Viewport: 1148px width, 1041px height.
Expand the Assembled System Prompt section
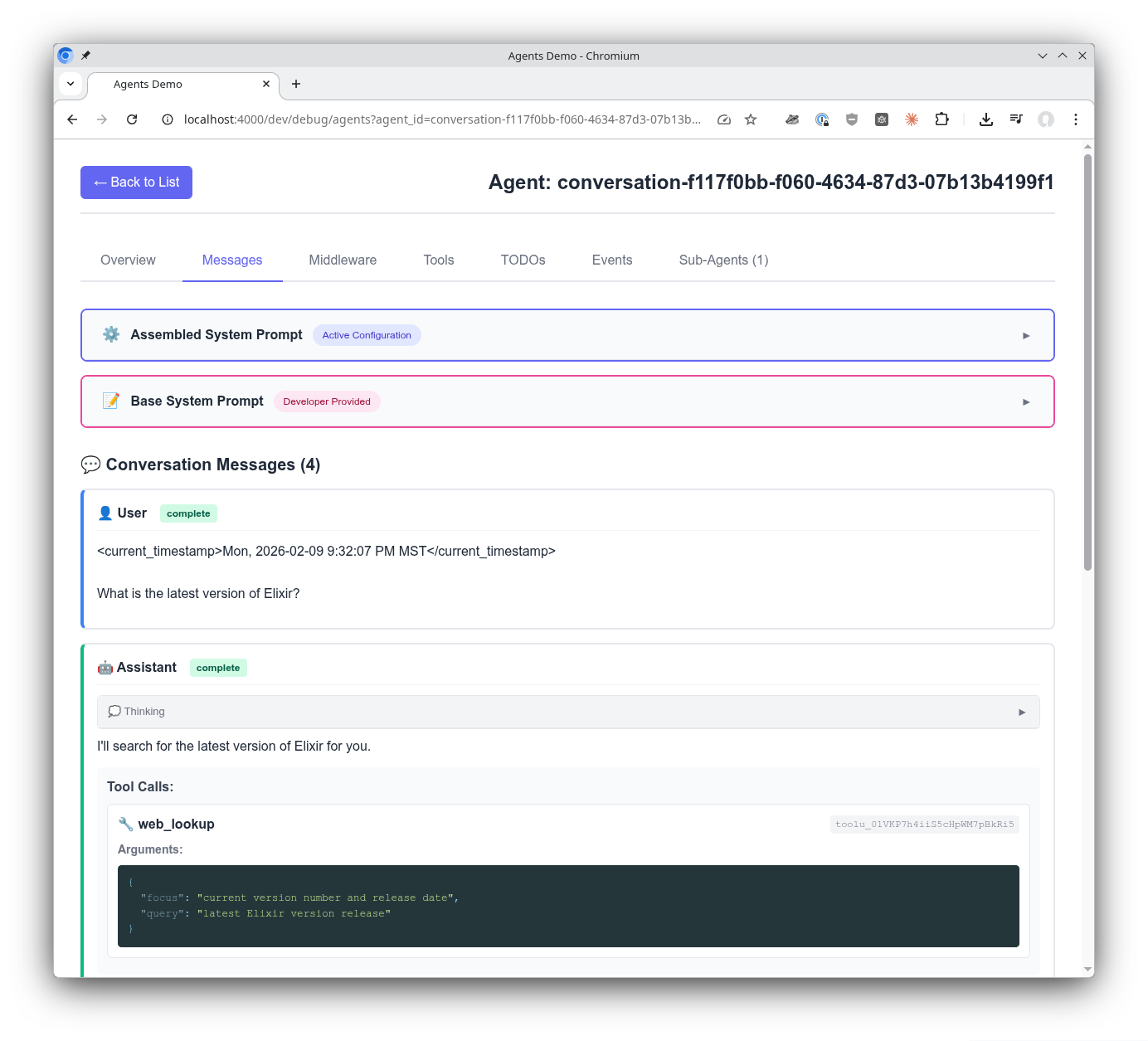1026,336
